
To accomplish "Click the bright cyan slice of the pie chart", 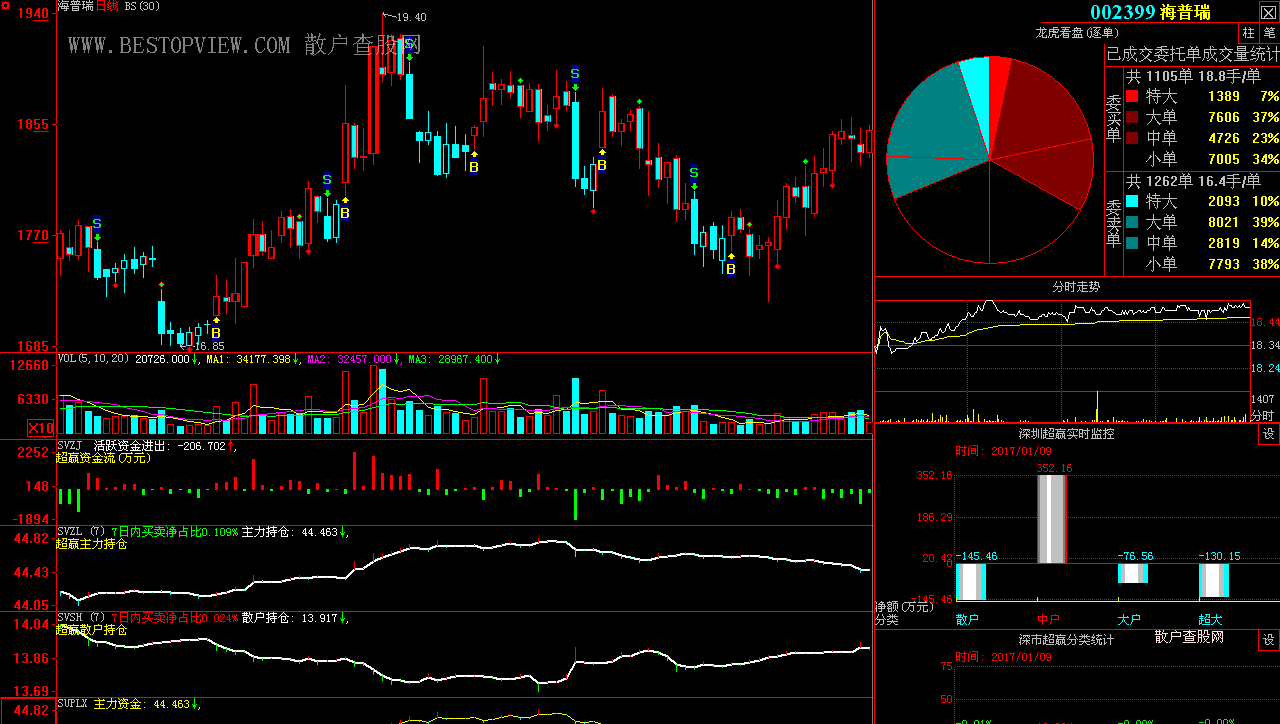I will tap(977, 90).
